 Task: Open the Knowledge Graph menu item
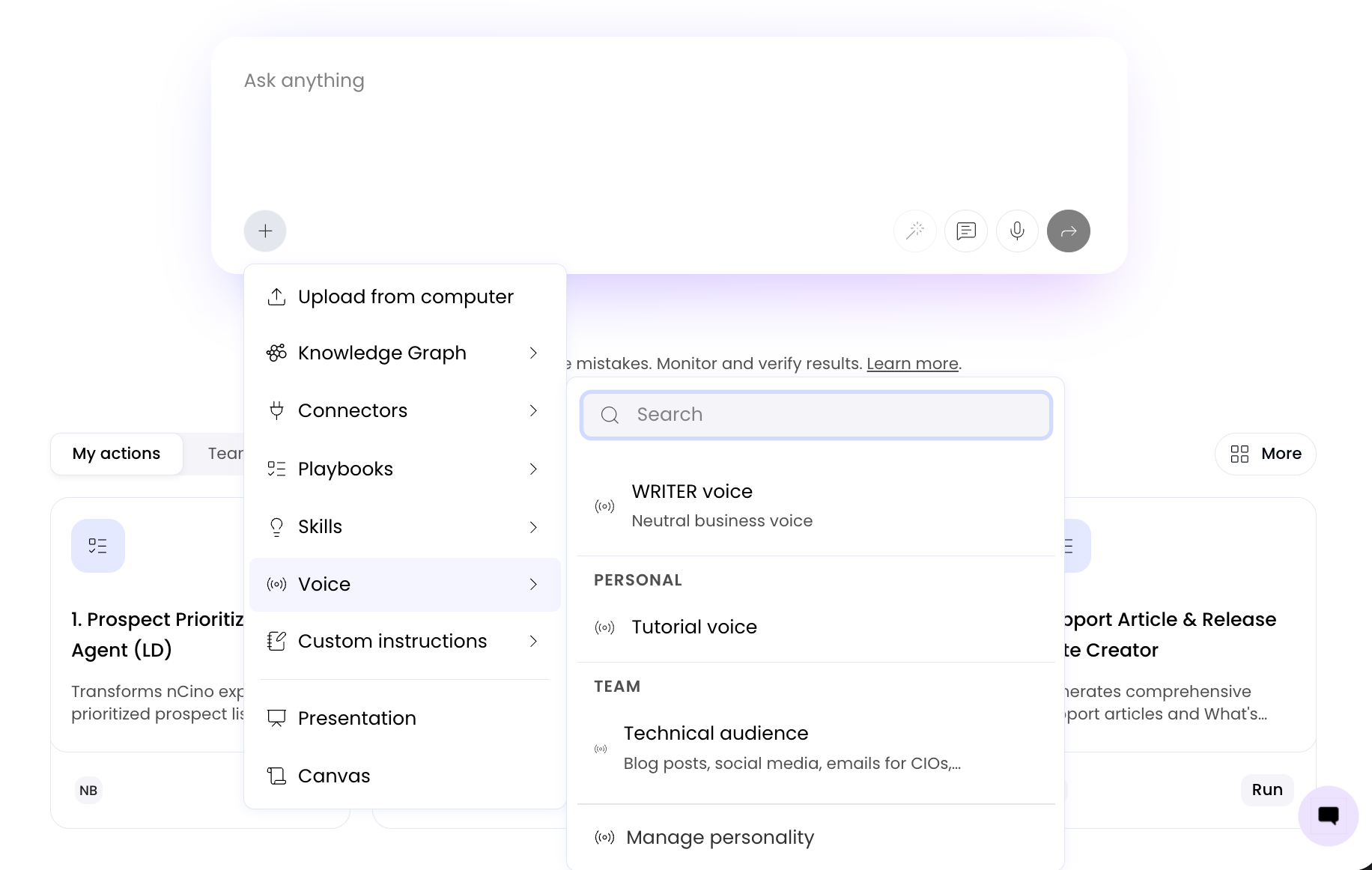click(405, 353)
